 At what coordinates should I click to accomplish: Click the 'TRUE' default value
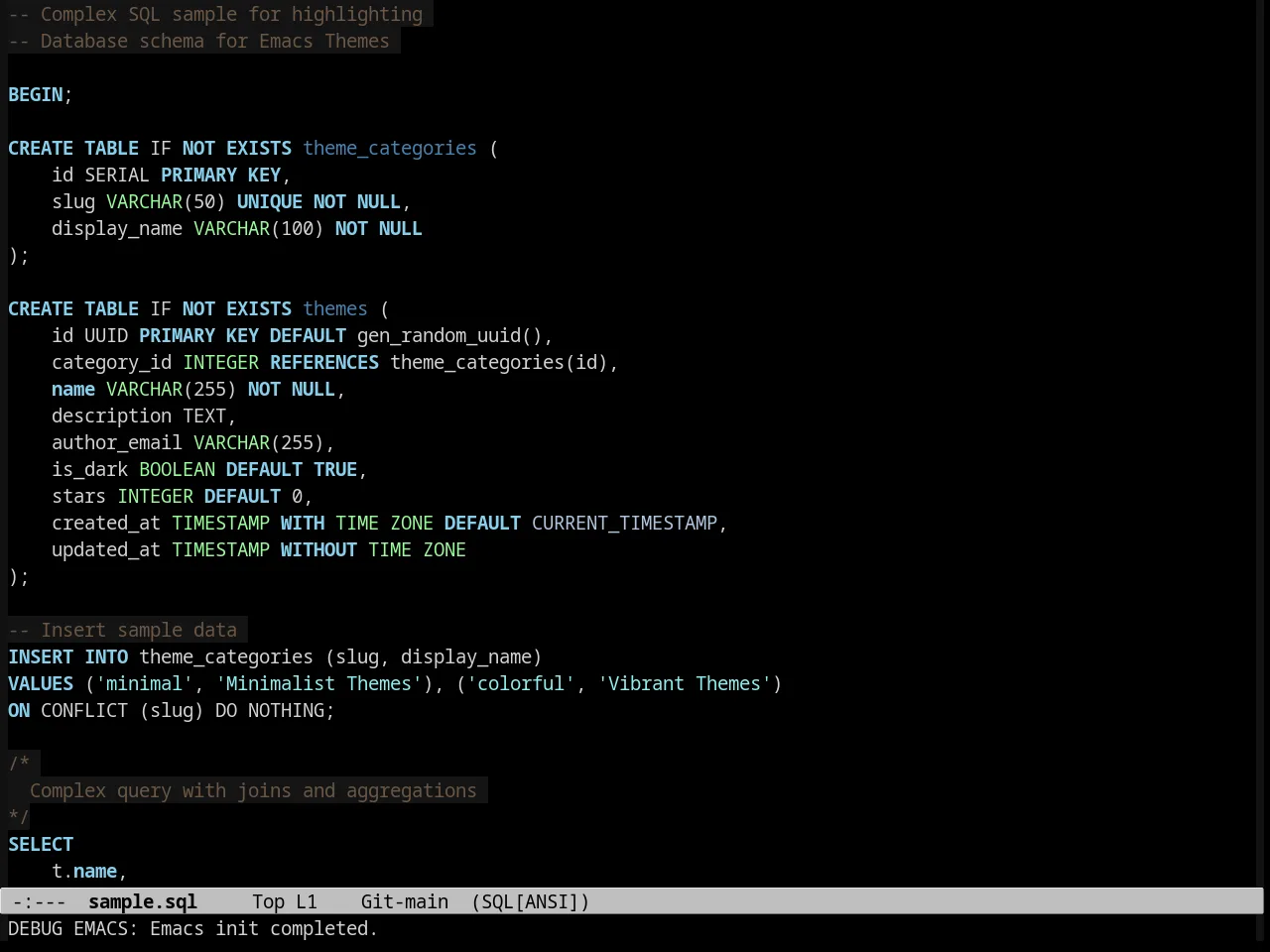(335, 470)
